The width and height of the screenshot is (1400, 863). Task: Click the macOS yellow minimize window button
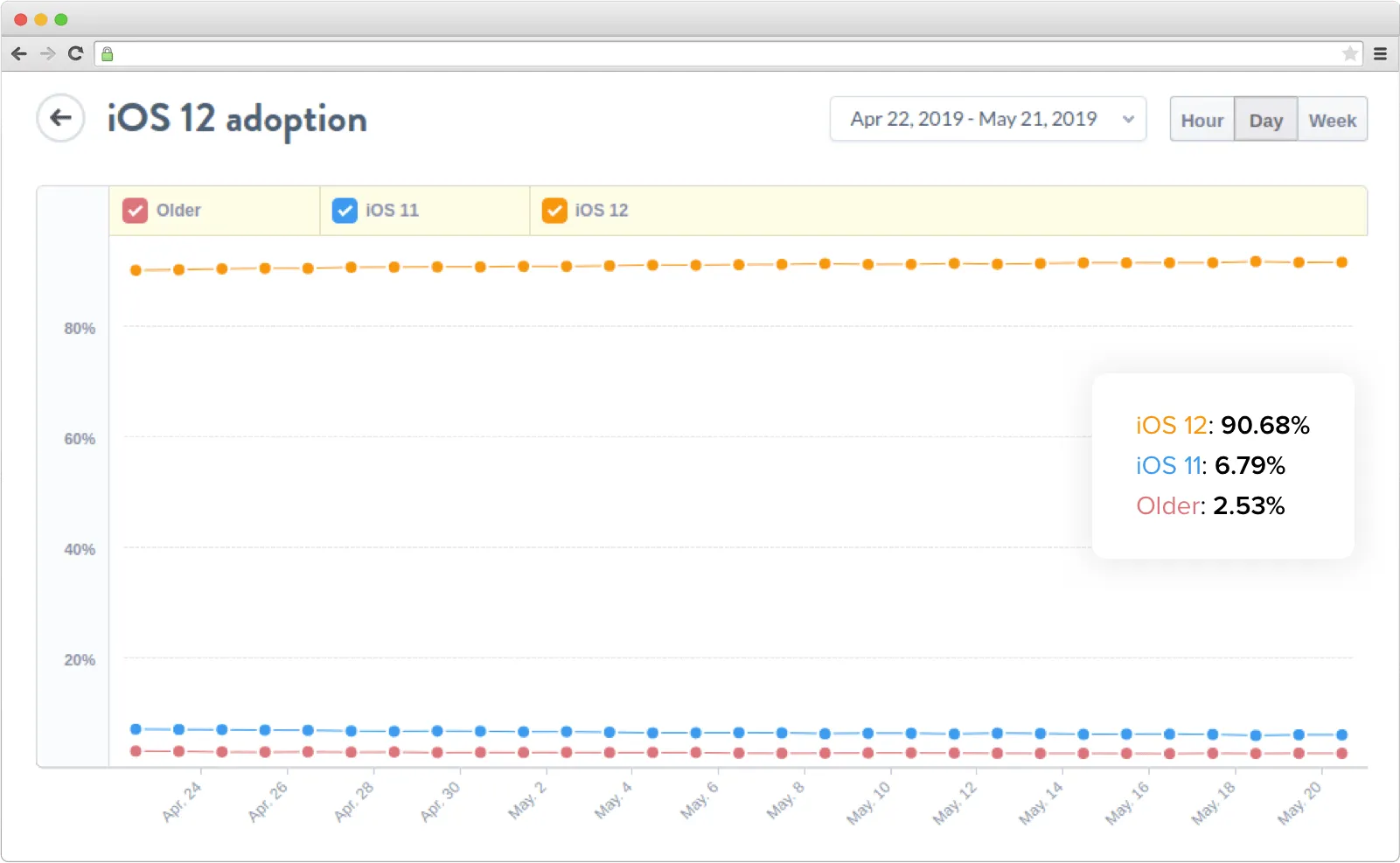tap(41, 19)
